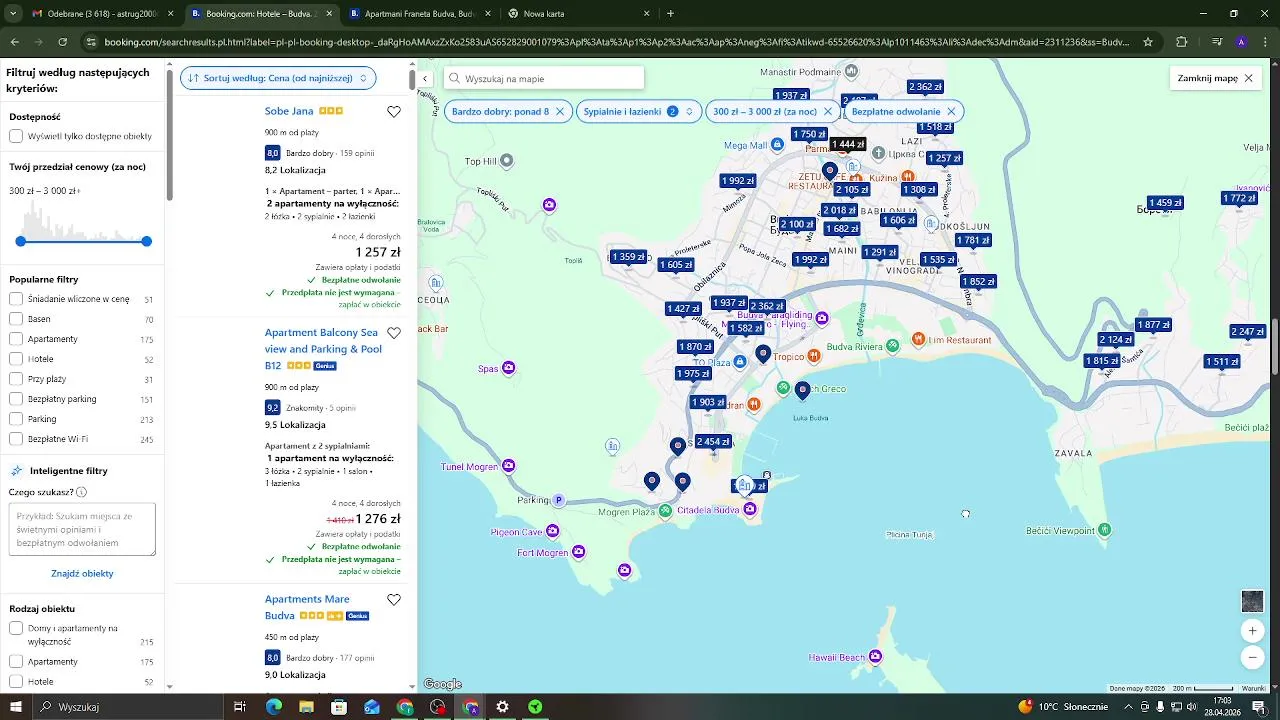Check the 'Bezpłatny parking' filter

tap(16, 399)
